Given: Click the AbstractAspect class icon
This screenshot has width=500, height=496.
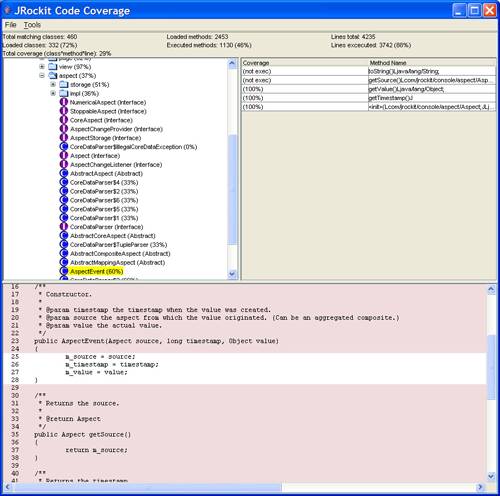Looking at the screenshot, I should point(64,173).
